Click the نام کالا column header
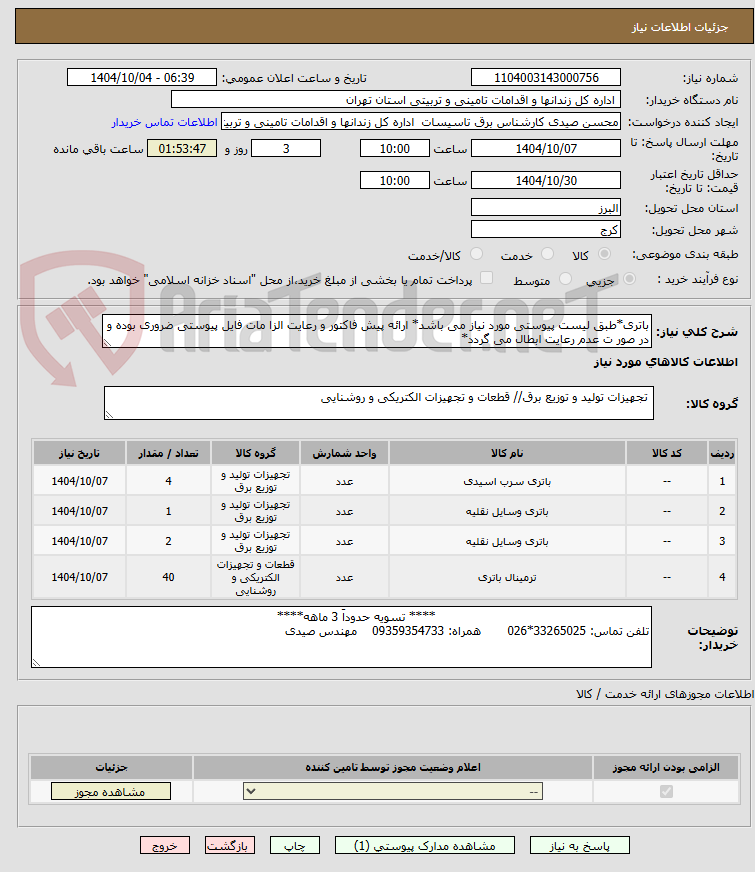755x872 pixels. (x=507, y=453)
